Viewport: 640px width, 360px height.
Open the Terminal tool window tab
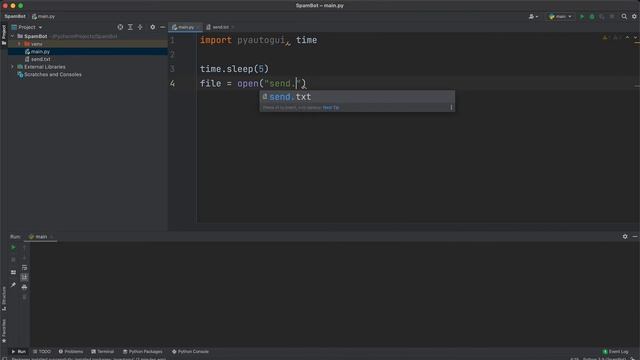pos(102,351)
